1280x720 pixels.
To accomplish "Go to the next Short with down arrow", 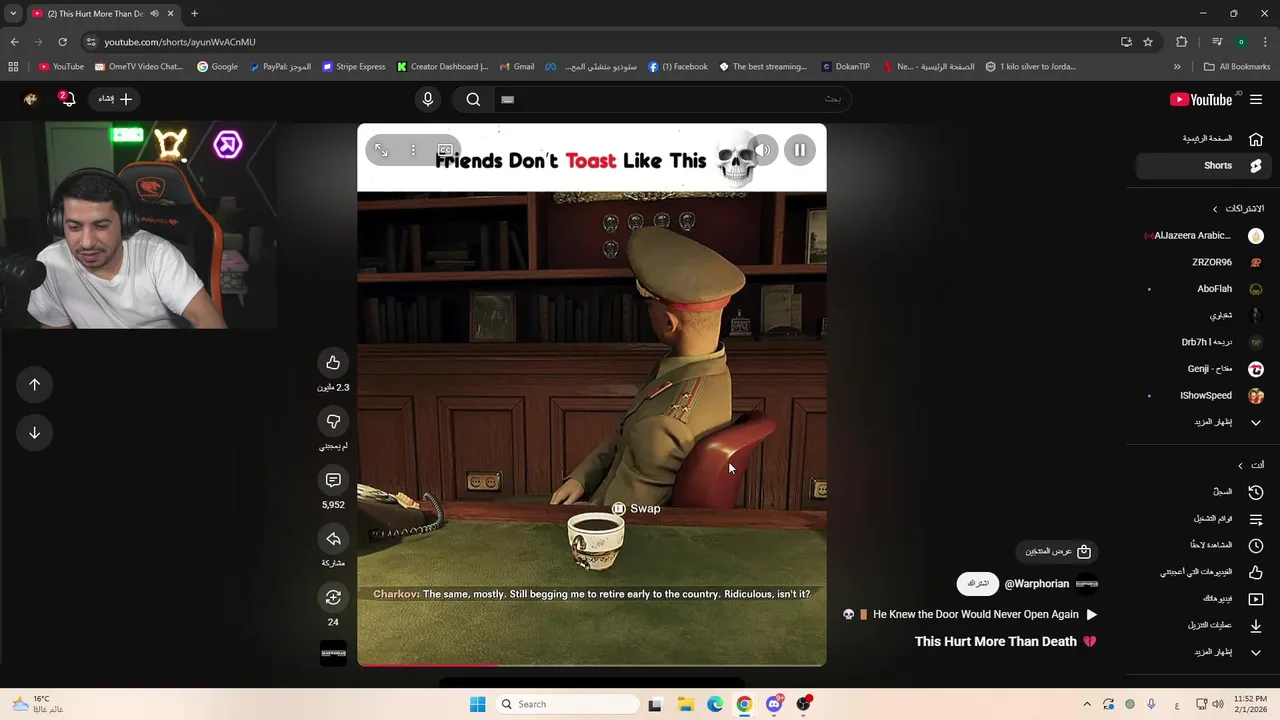I will [34, 433].
